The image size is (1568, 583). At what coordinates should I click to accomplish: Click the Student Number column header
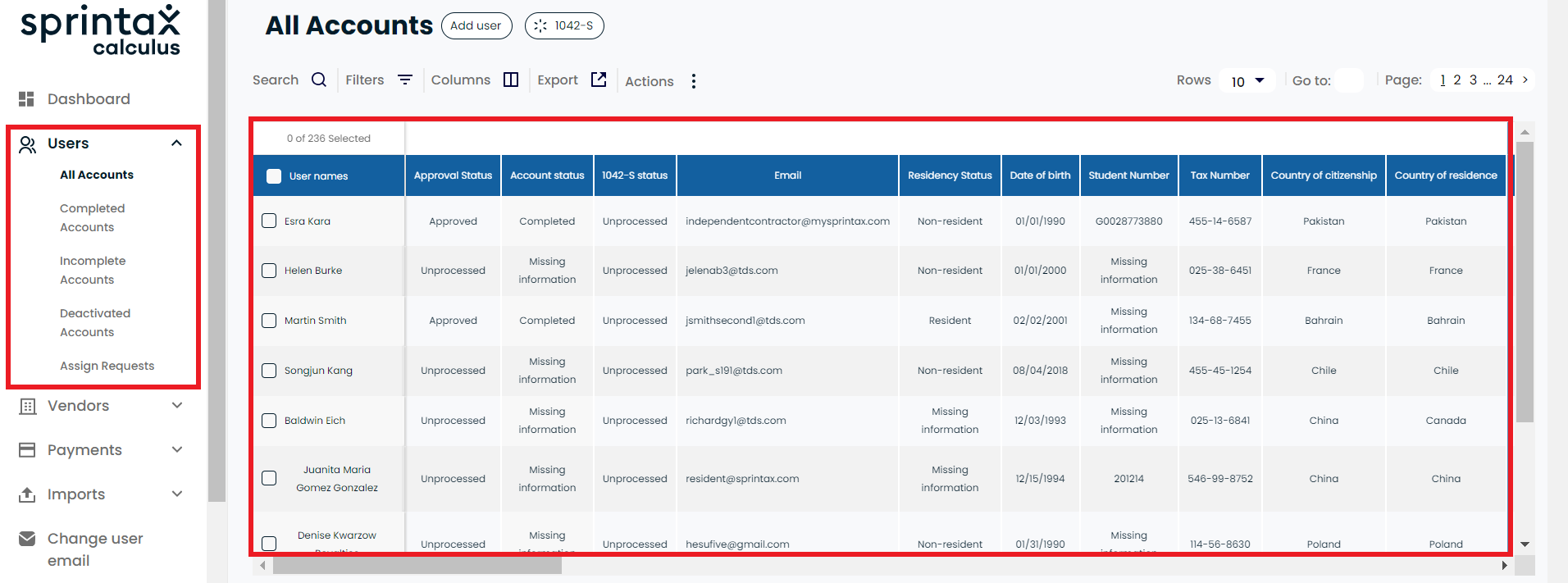pos(1129,175)
